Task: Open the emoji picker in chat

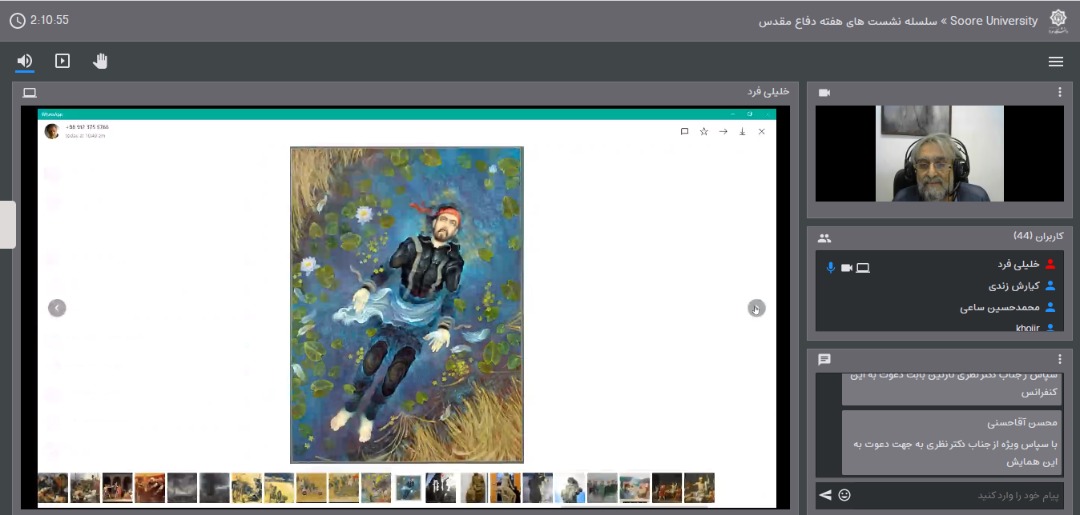Action: (844, 494)
